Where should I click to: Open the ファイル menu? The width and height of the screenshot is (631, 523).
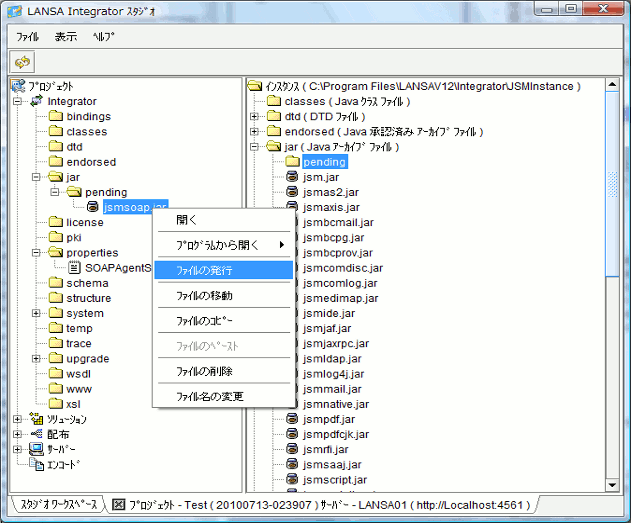click(27, 37)
